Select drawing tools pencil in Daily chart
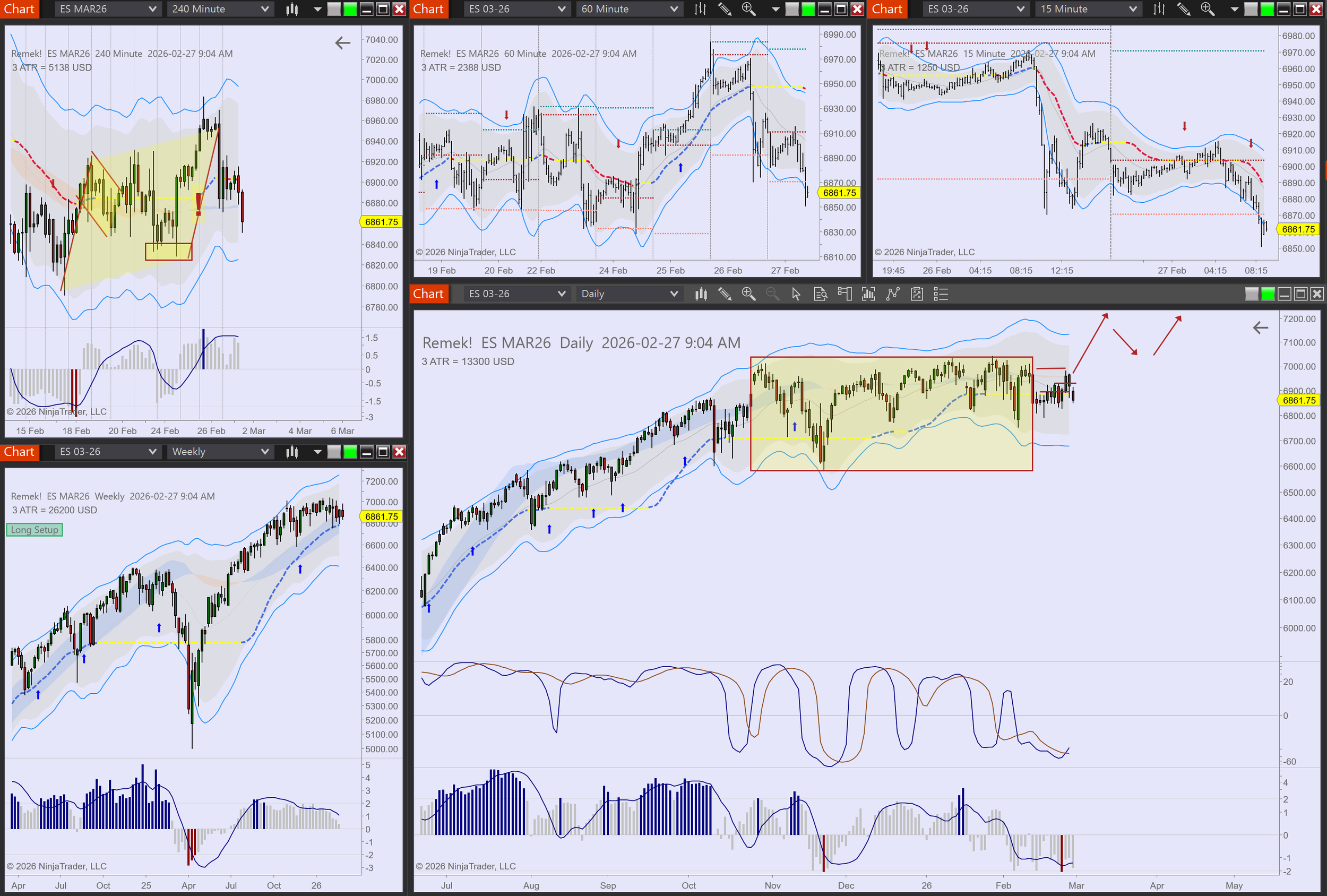The height and width of the screenshot is (896, 1327). click(725, 294)
